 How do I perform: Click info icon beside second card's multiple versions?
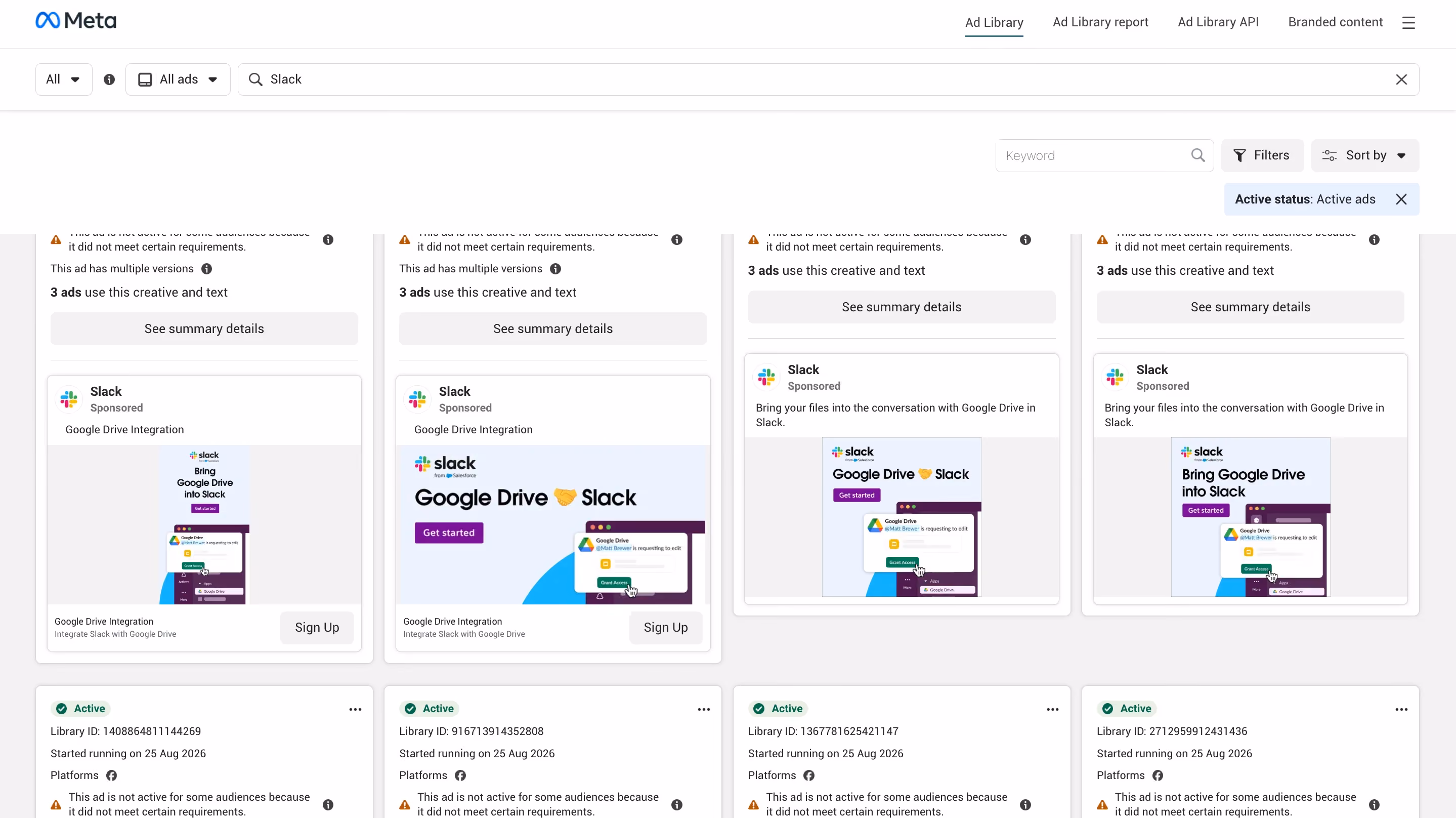point(555,269)
